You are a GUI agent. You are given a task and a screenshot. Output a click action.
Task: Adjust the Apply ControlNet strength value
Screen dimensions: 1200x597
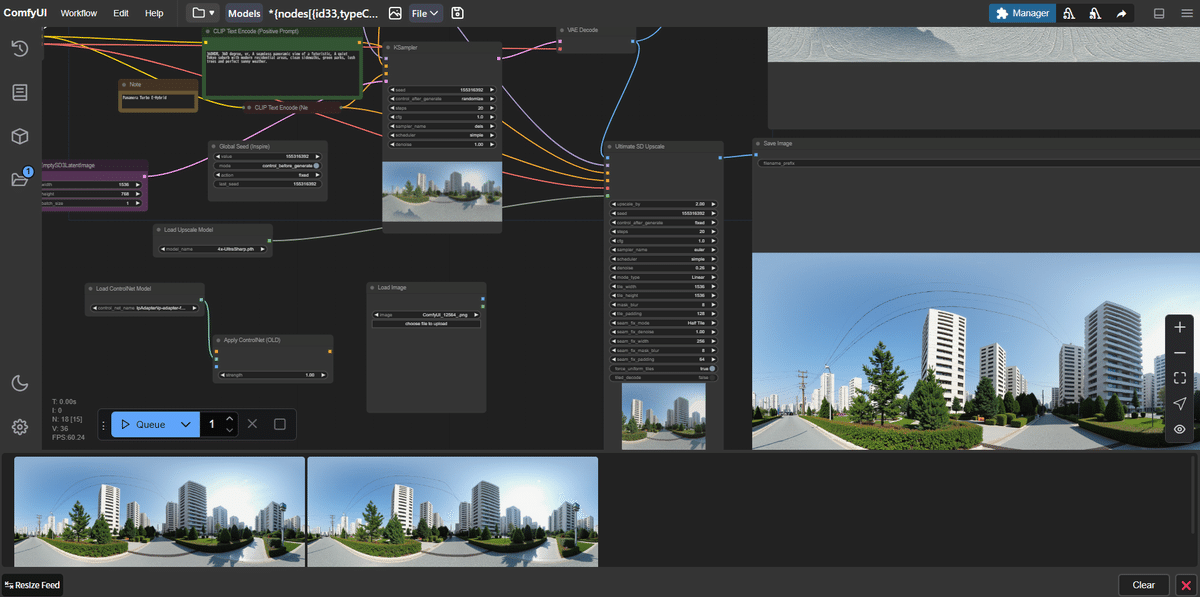[273, 375]
